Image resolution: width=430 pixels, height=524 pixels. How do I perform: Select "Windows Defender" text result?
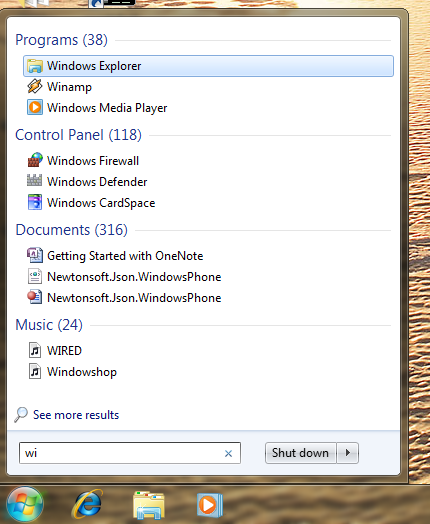[x=97, y=182]
